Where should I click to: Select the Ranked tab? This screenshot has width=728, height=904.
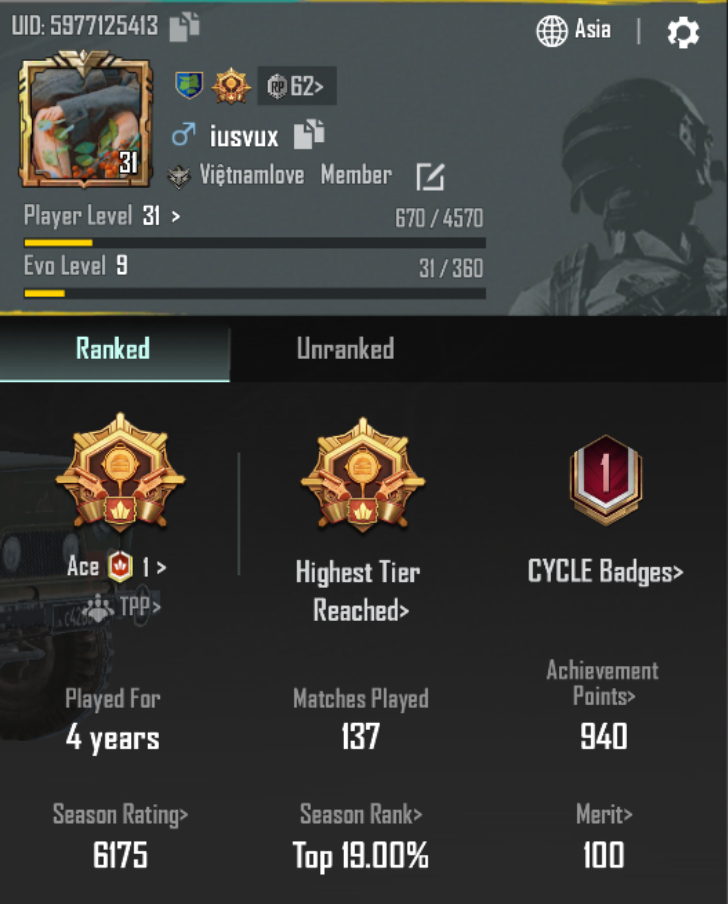pyautogui.click(x=114, y=349)
